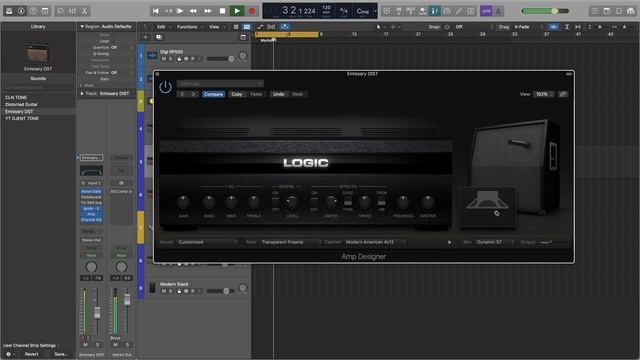Open the Mixer sliders icon
Viewport: 640px width, 360px height.
point(72,11)
